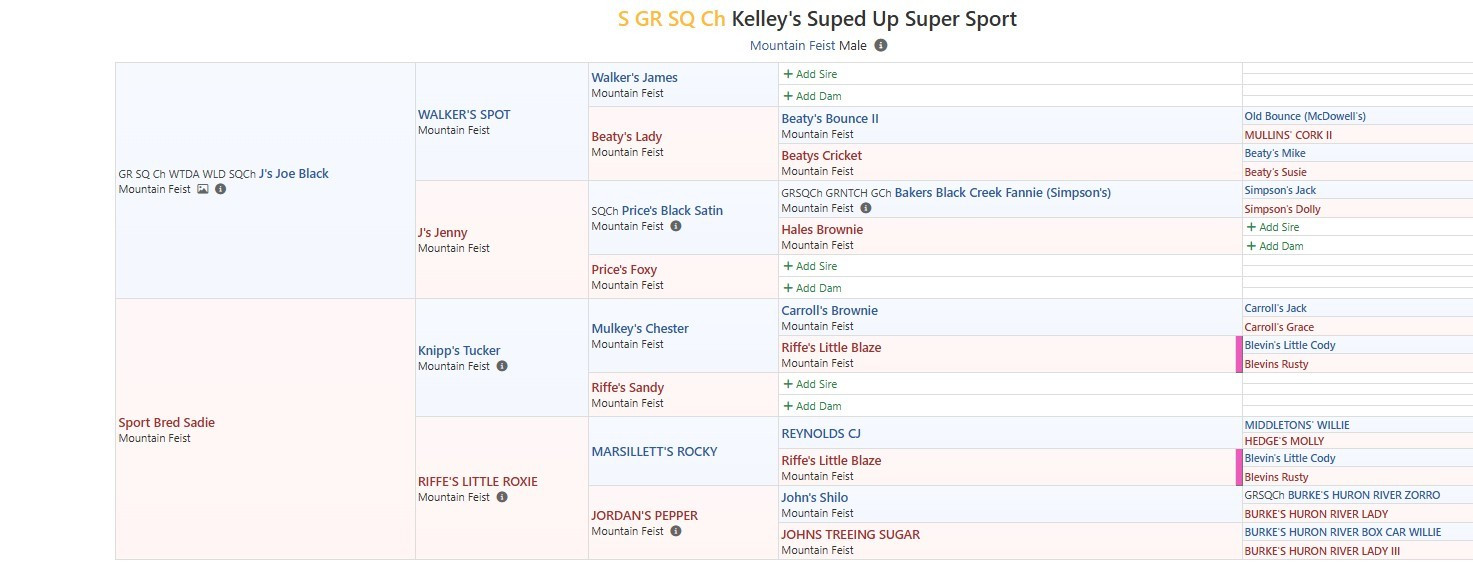Show info icon for JORDAN'S PEPPER
Screen dimensions: 1473x570
(x=676, y=531)
